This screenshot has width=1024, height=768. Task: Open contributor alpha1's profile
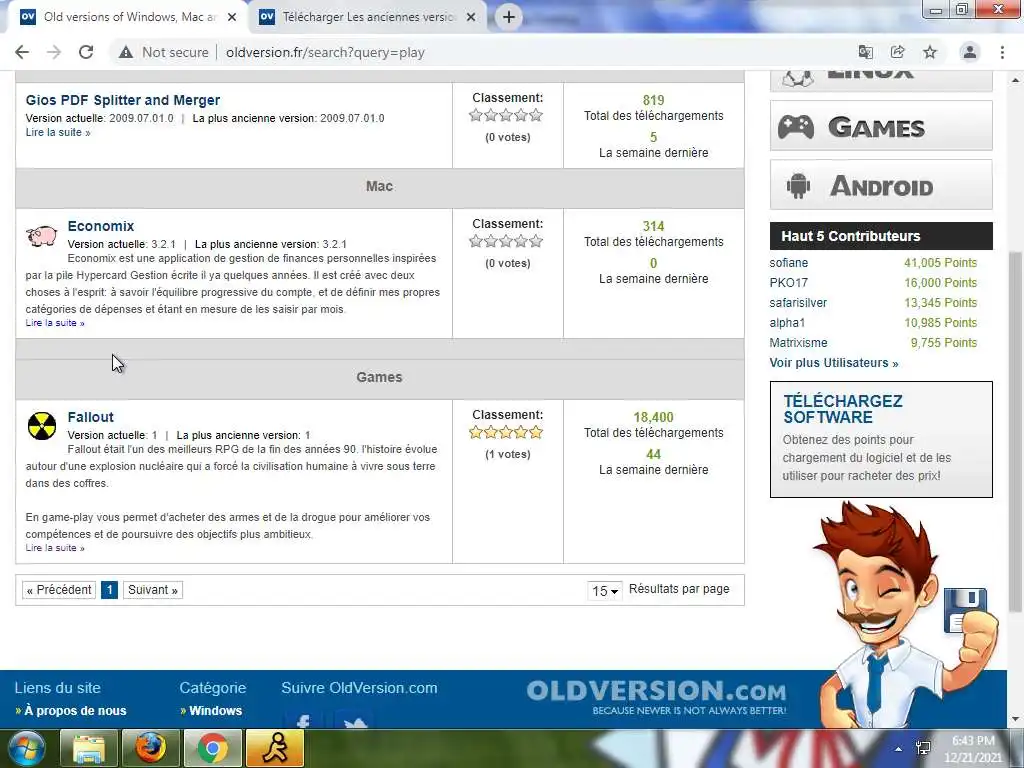coord(788,323)
